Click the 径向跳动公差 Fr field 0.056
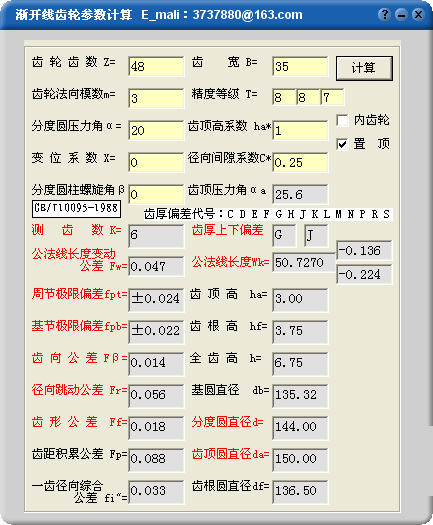This screenshot has width=433, height=525. point(156,395)
